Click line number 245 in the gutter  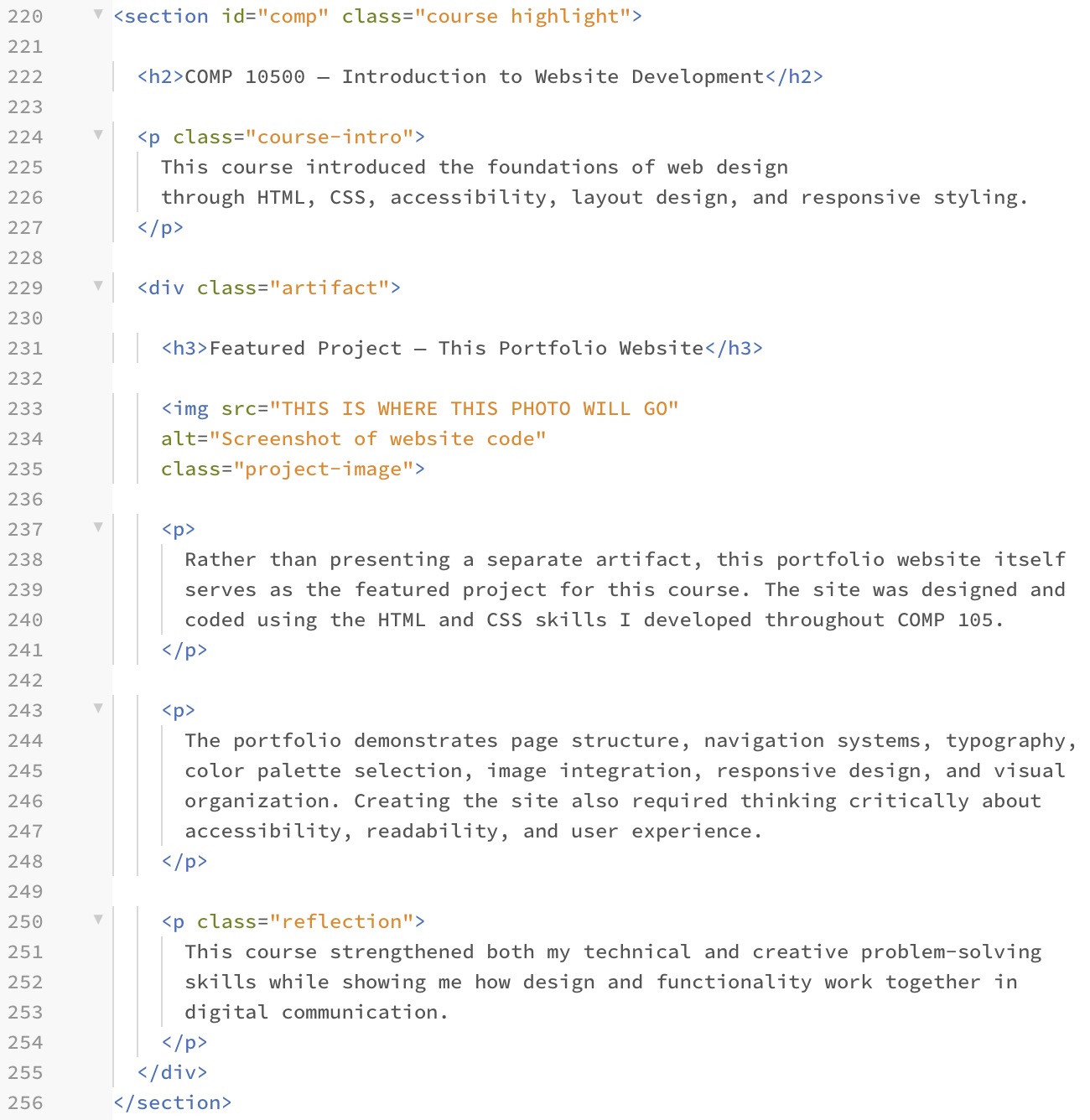pos(25,771)
